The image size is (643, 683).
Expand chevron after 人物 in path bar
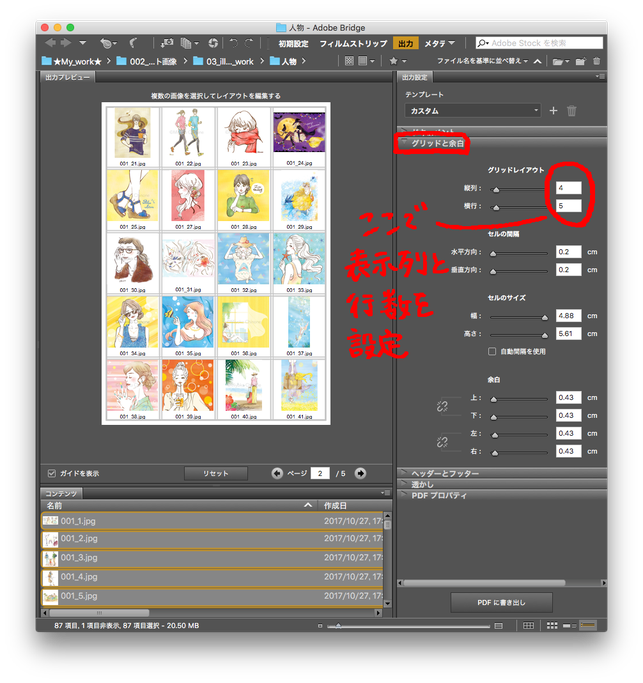coord(304,61)
